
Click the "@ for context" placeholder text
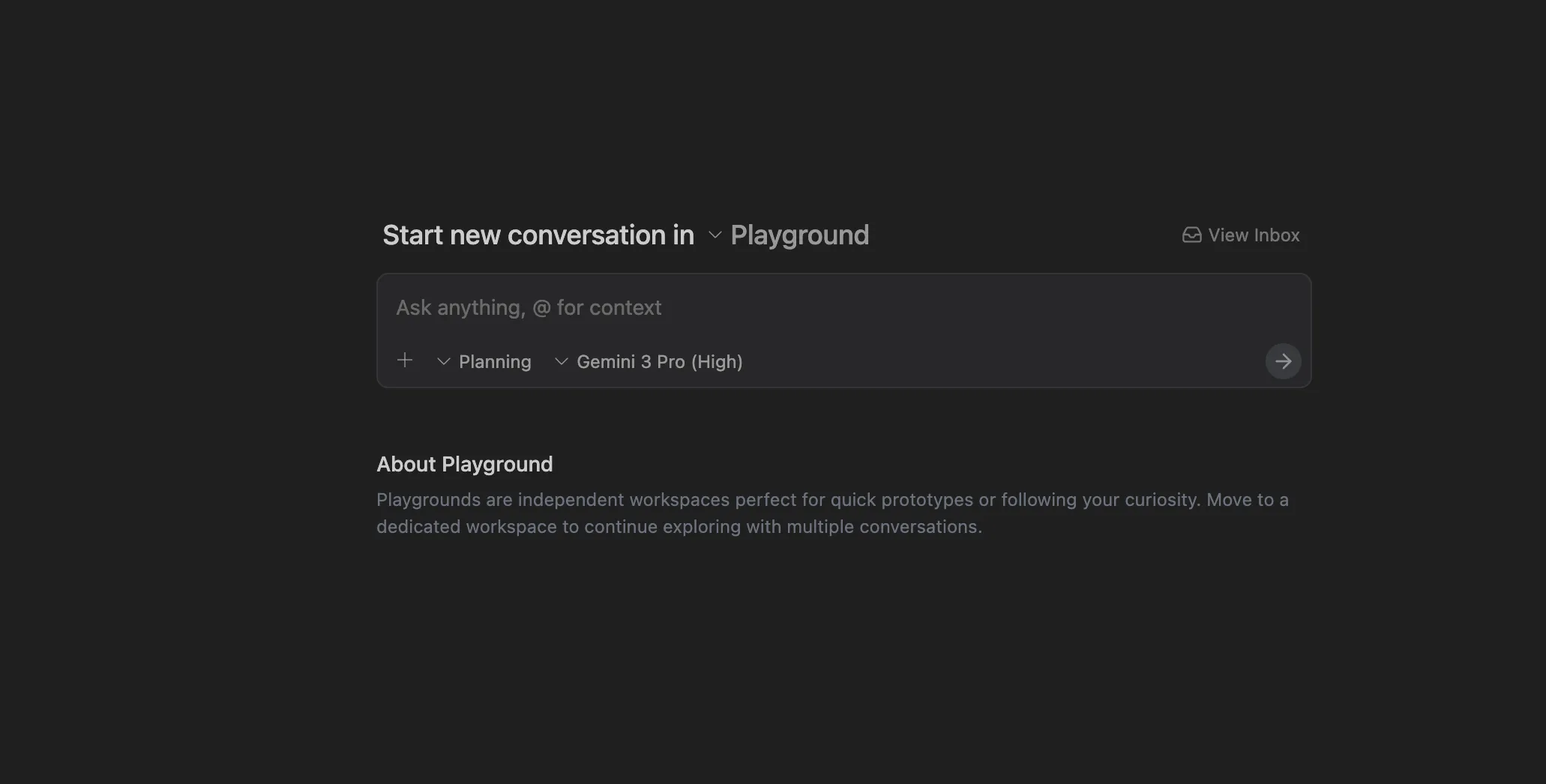click(x=597, y=308)
